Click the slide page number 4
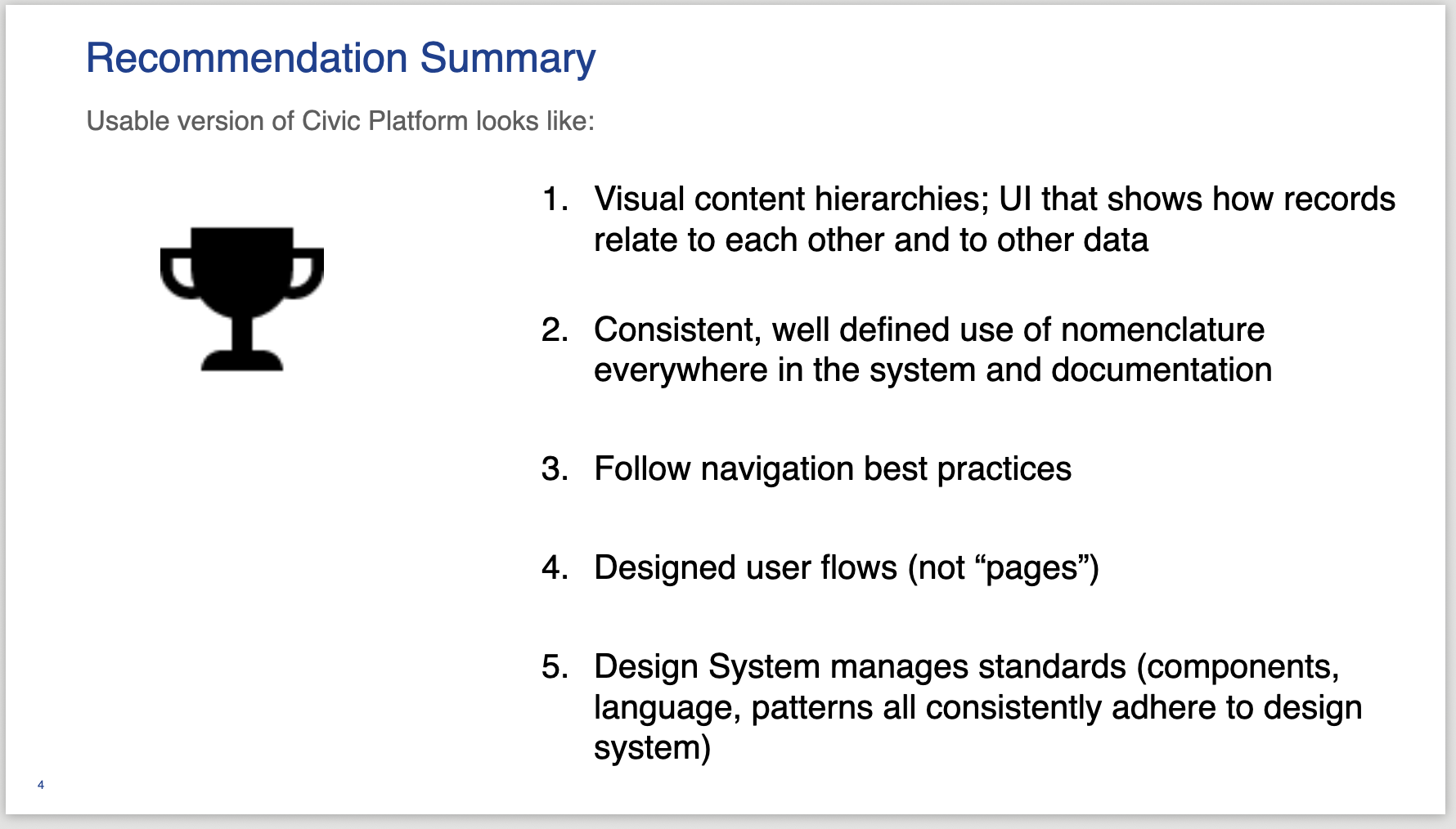 tap(41, 785)
